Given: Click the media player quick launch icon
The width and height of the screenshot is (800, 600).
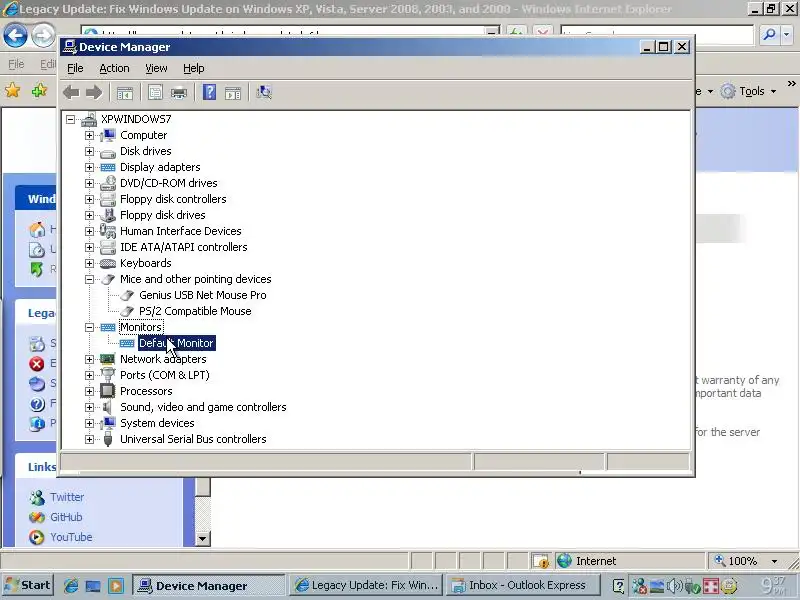Looking at the screenshot, I should click(x=116, y=586).
